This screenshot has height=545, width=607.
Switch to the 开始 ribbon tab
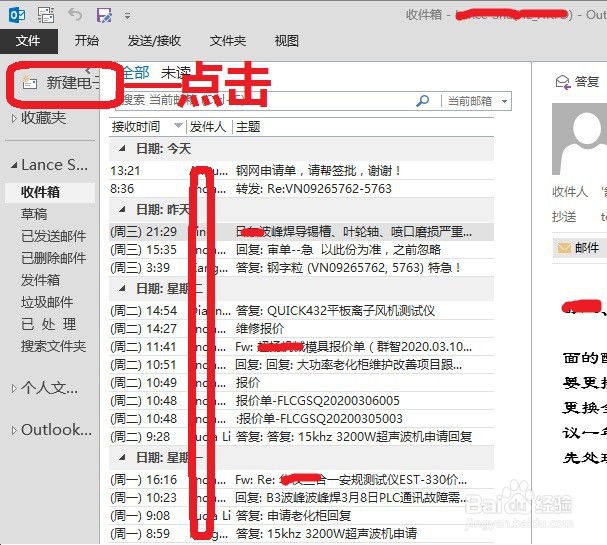click(87, 41)
